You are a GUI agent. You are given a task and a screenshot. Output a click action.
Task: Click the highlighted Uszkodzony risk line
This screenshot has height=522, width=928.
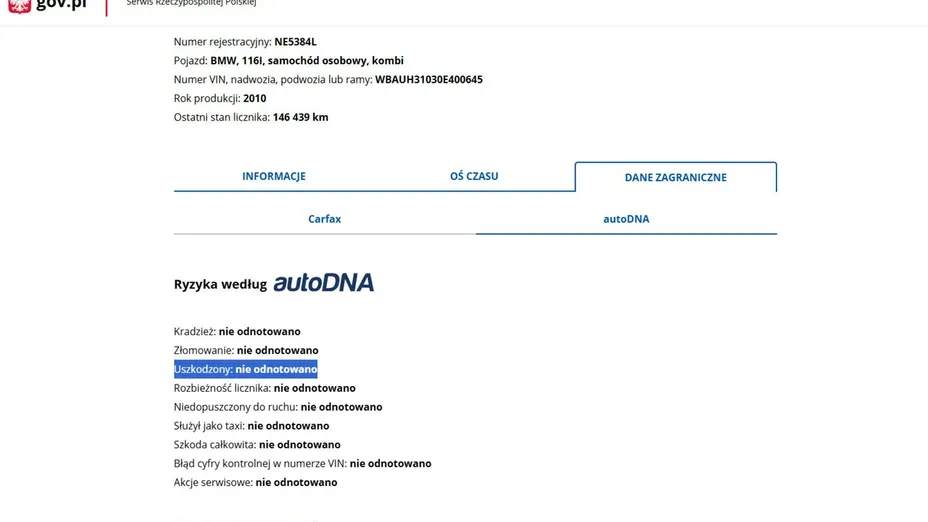pos(245,369)
